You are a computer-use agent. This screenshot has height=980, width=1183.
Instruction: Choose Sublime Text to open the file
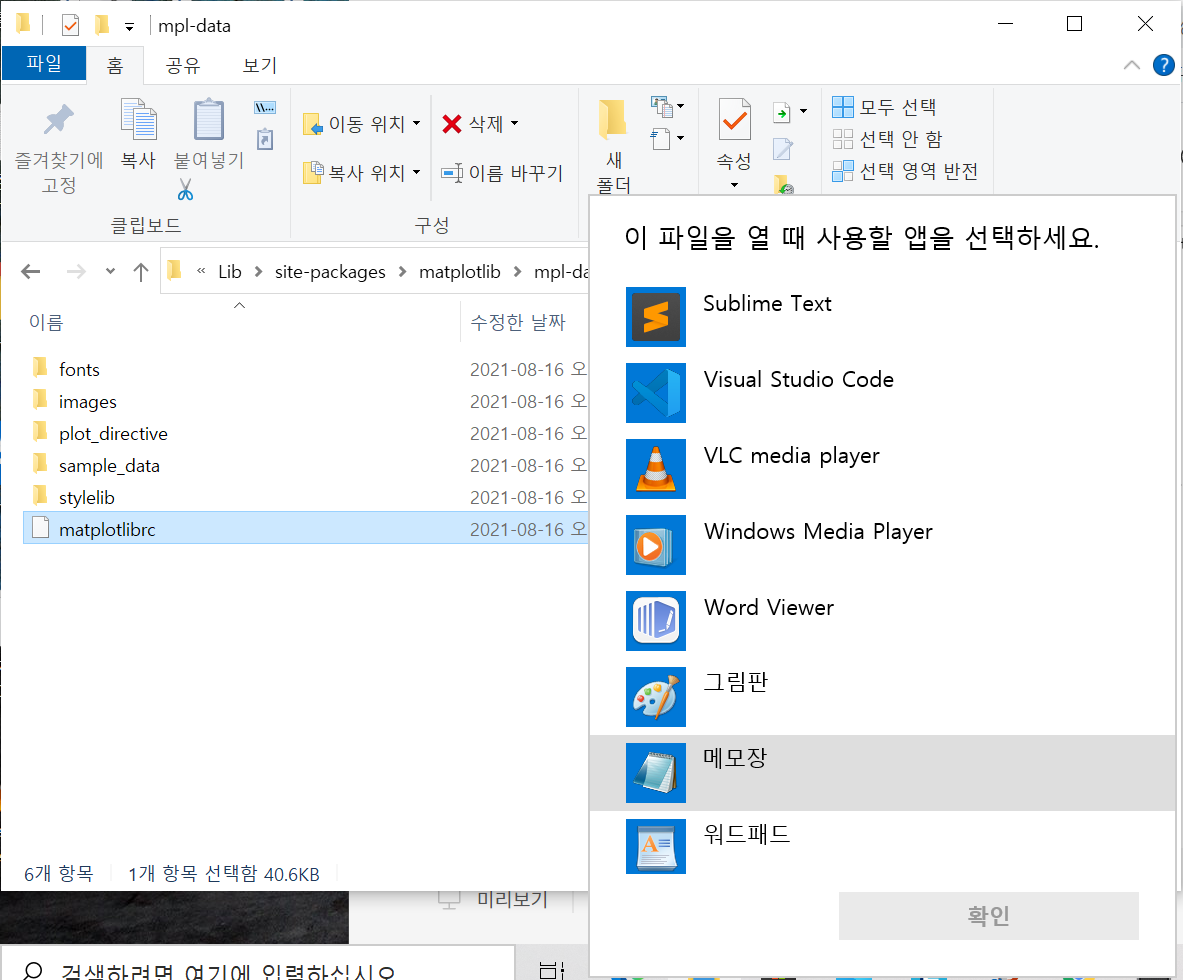point(882,317)
